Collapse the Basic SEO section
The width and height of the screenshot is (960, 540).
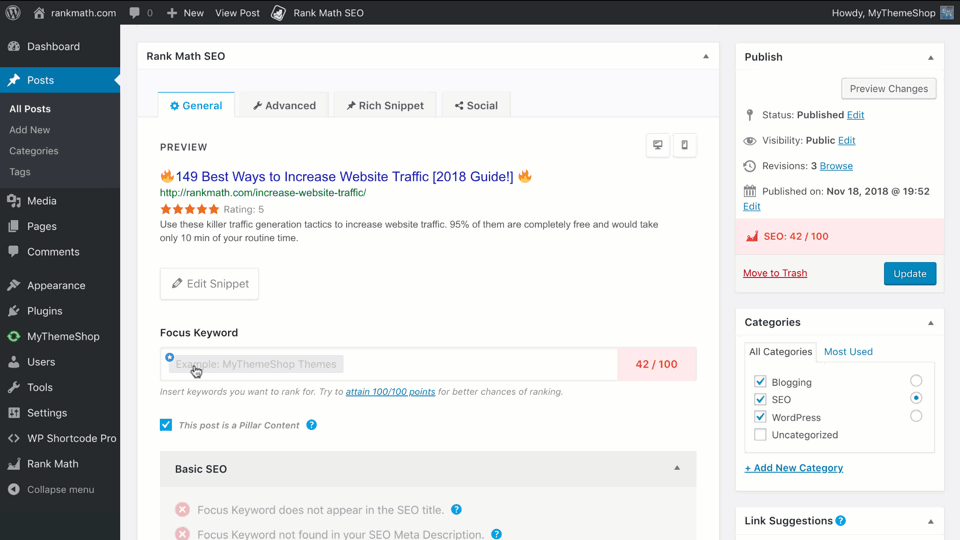coord(677,468)
